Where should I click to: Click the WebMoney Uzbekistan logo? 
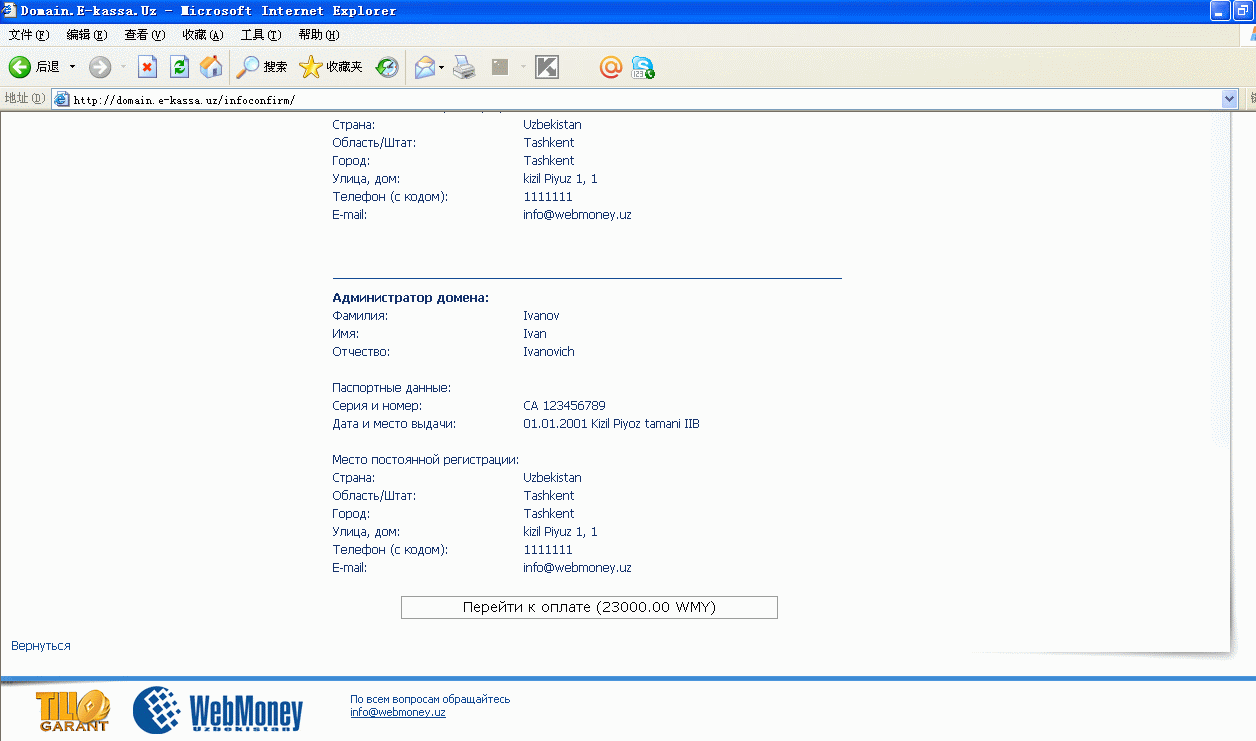point(218,711)
